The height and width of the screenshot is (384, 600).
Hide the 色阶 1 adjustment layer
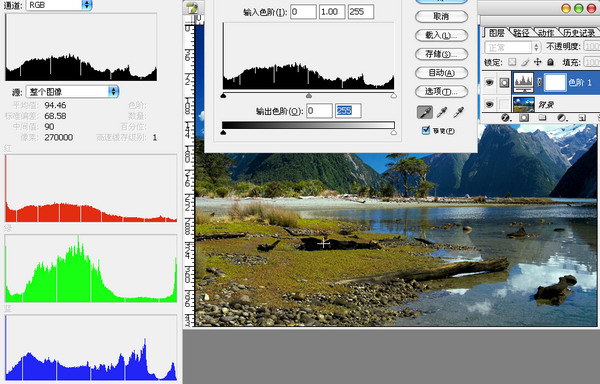coord(489,82)
